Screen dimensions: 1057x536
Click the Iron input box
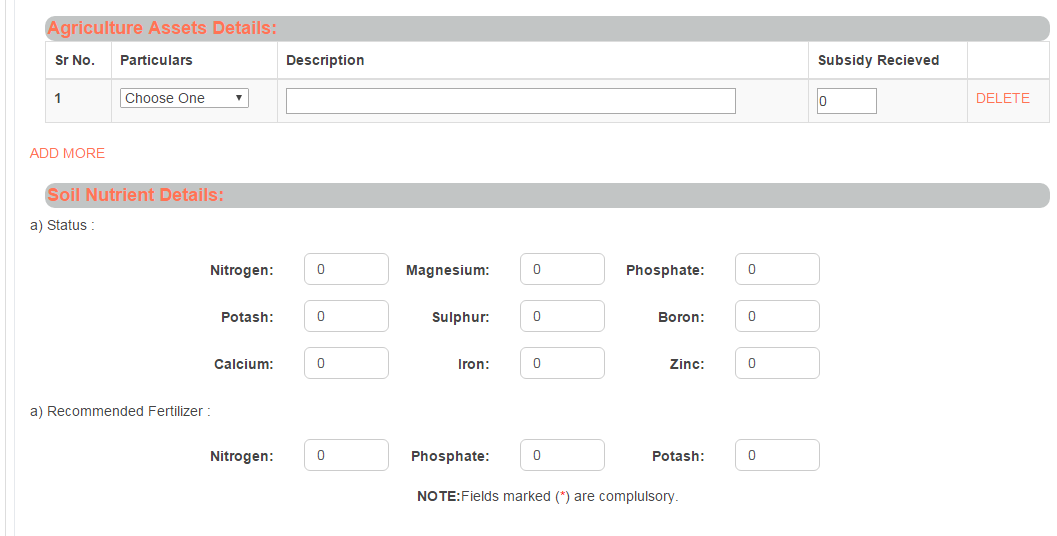coord(562,364)
